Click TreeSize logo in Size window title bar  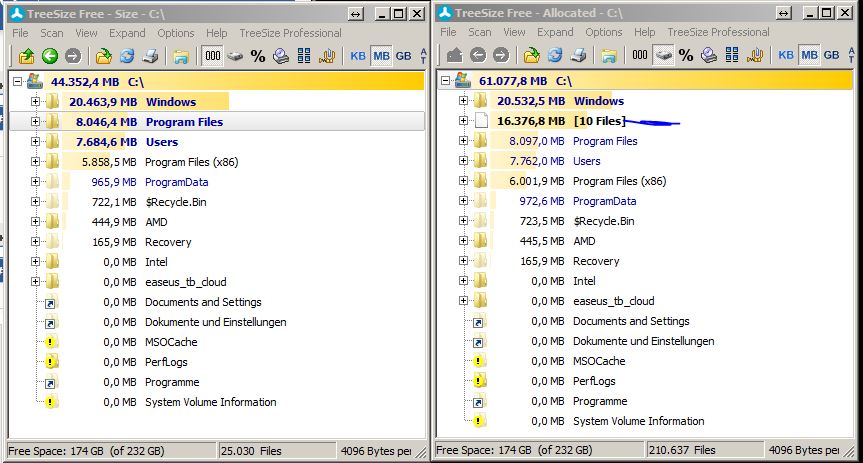pos(18,14)
